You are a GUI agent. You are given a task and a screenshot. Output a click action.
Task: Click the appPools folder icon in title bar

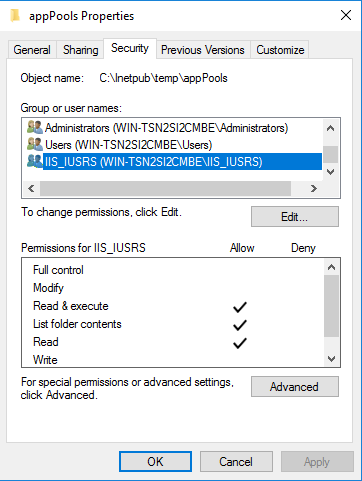click(x=15, y=16)
